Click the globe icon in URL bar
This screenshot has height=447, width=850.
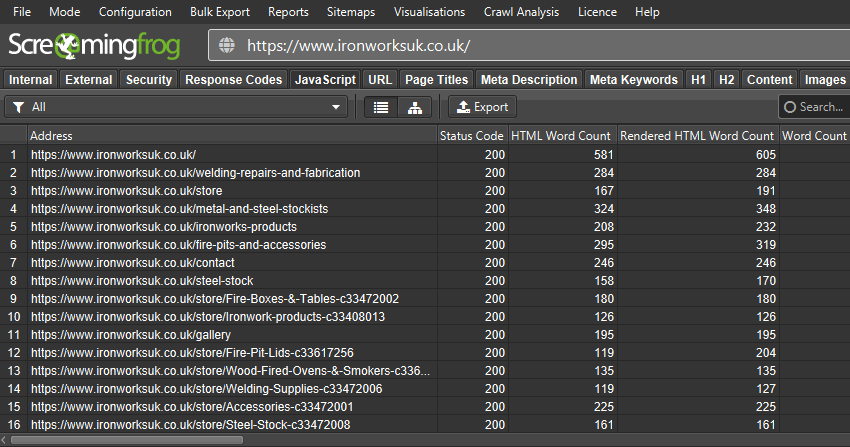[227, 46]
